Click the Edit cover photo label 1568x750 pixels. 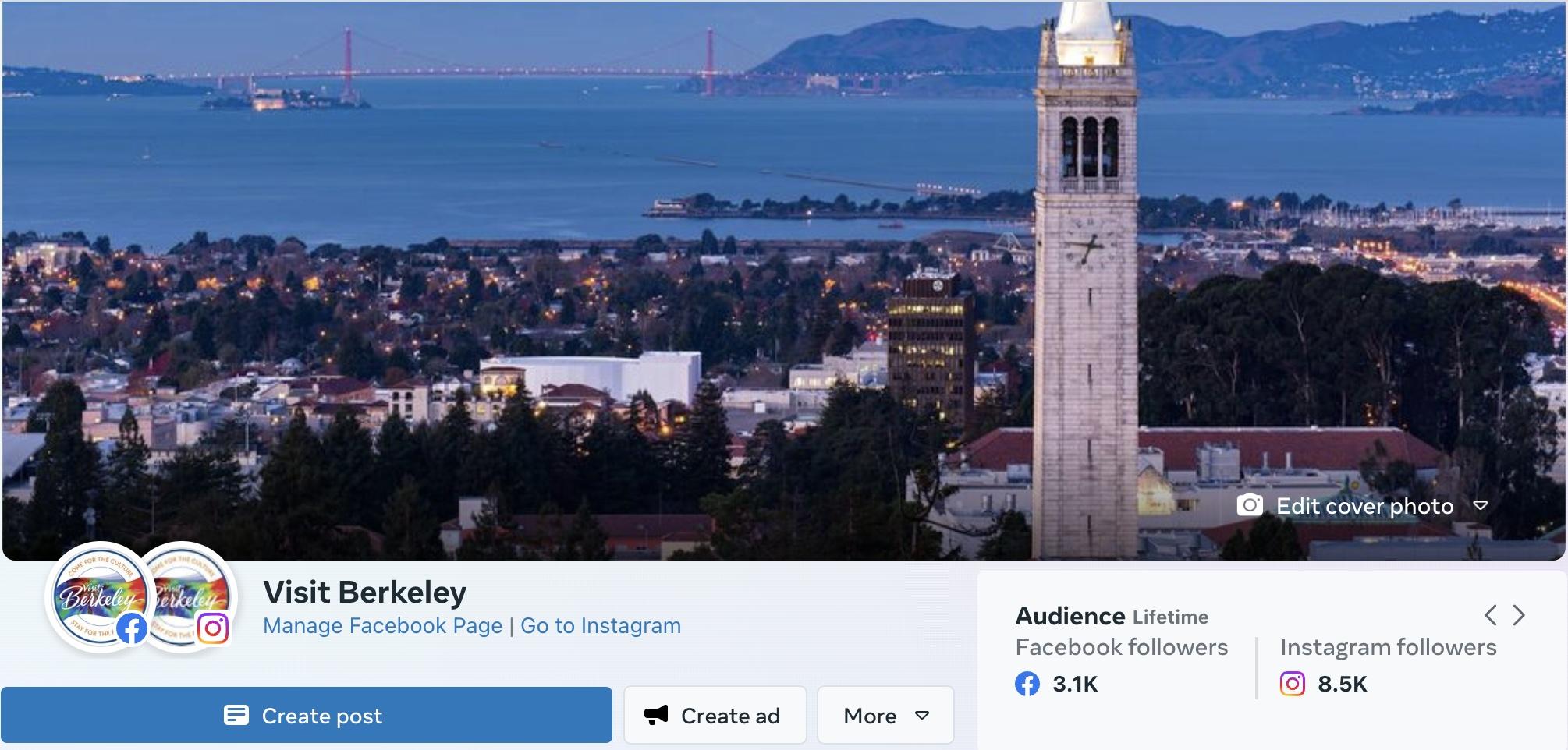click(1364, 507)
